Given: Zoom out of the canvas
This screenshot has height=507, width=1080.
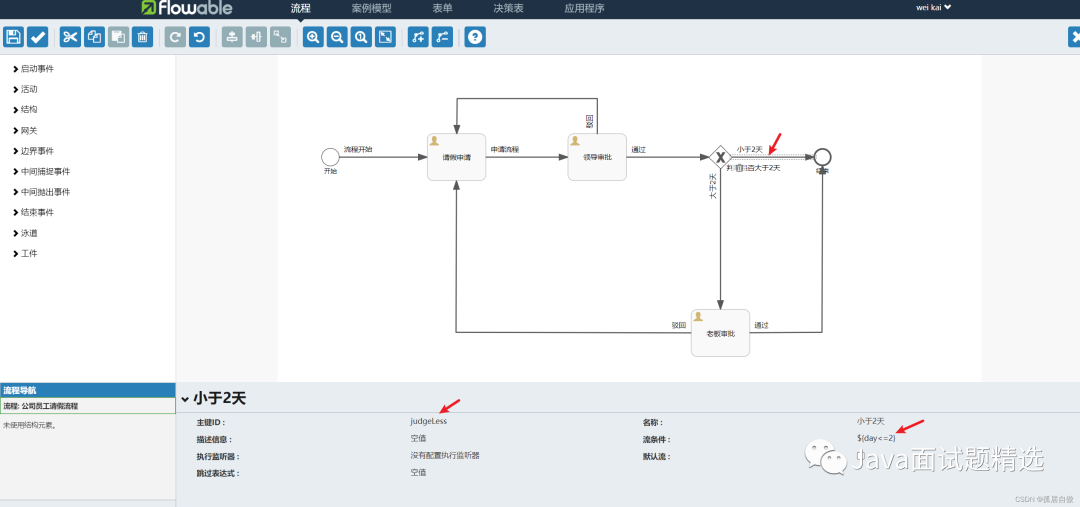Looking at the screenshot, I should 337,37.
